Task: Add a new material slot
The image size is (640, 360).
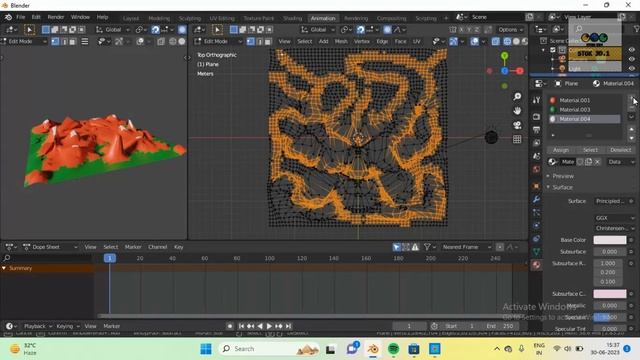Action: pyautogui.click(x=632, y=99)
